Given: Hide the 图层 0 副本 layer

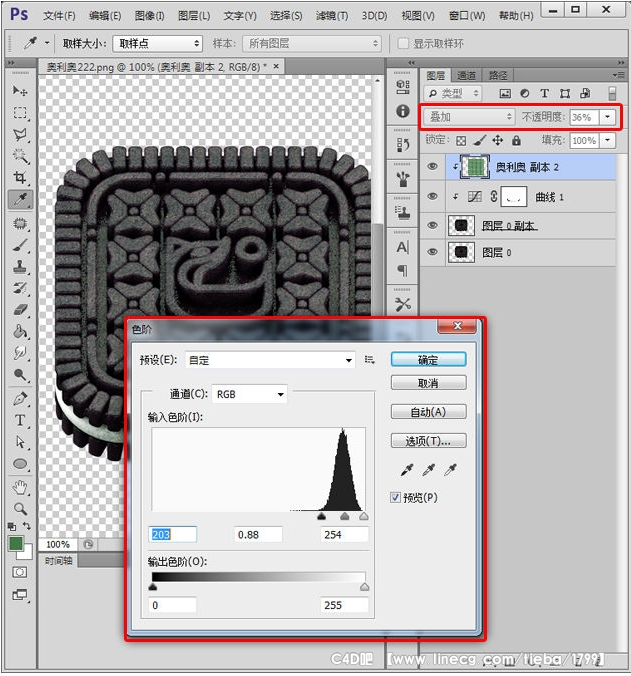Looking at the screenshot, I should 432,225.
